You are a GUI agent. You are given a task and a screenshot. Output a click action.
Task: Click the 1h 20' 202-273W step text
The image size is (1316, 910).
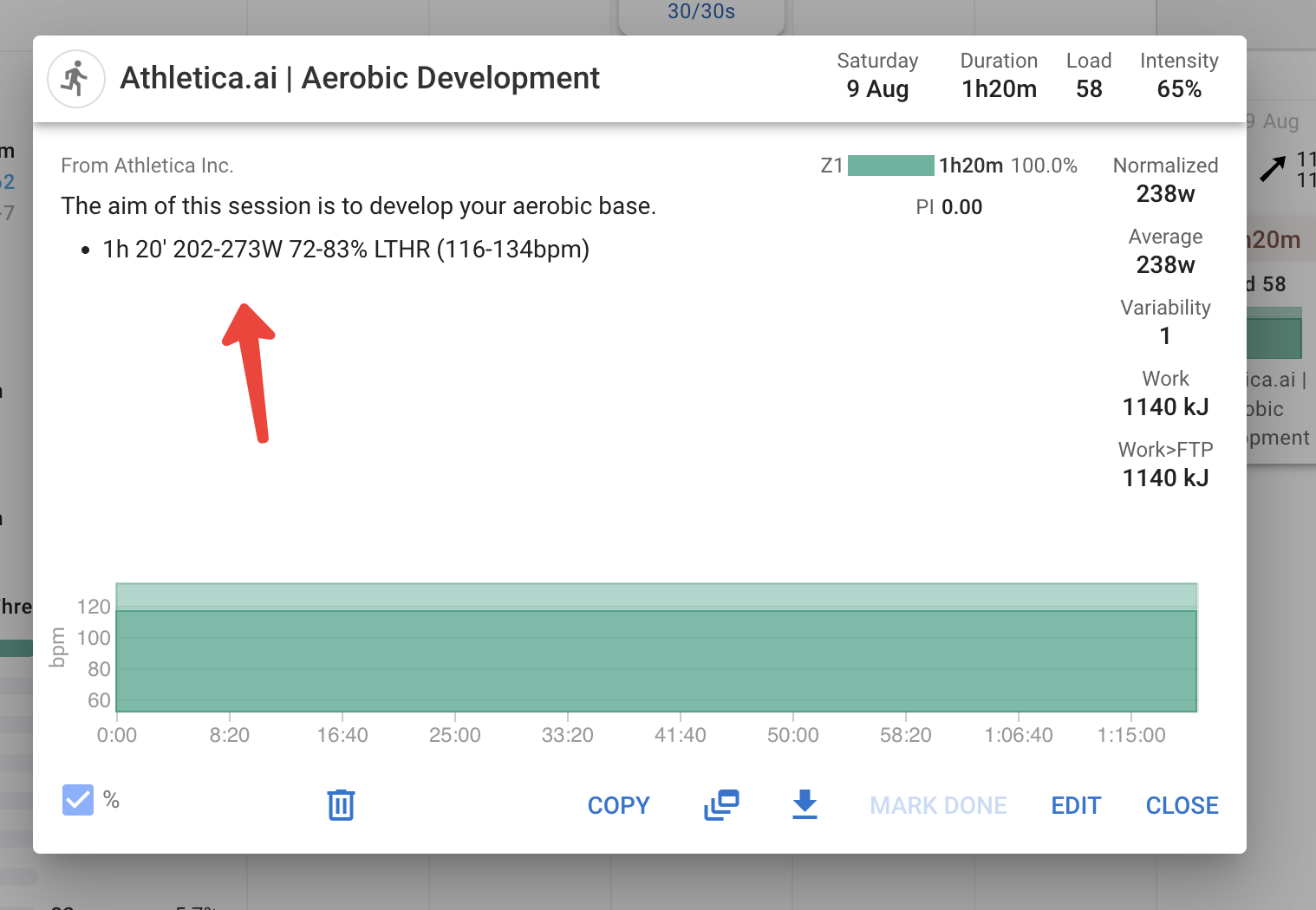(x=346, y=250)
